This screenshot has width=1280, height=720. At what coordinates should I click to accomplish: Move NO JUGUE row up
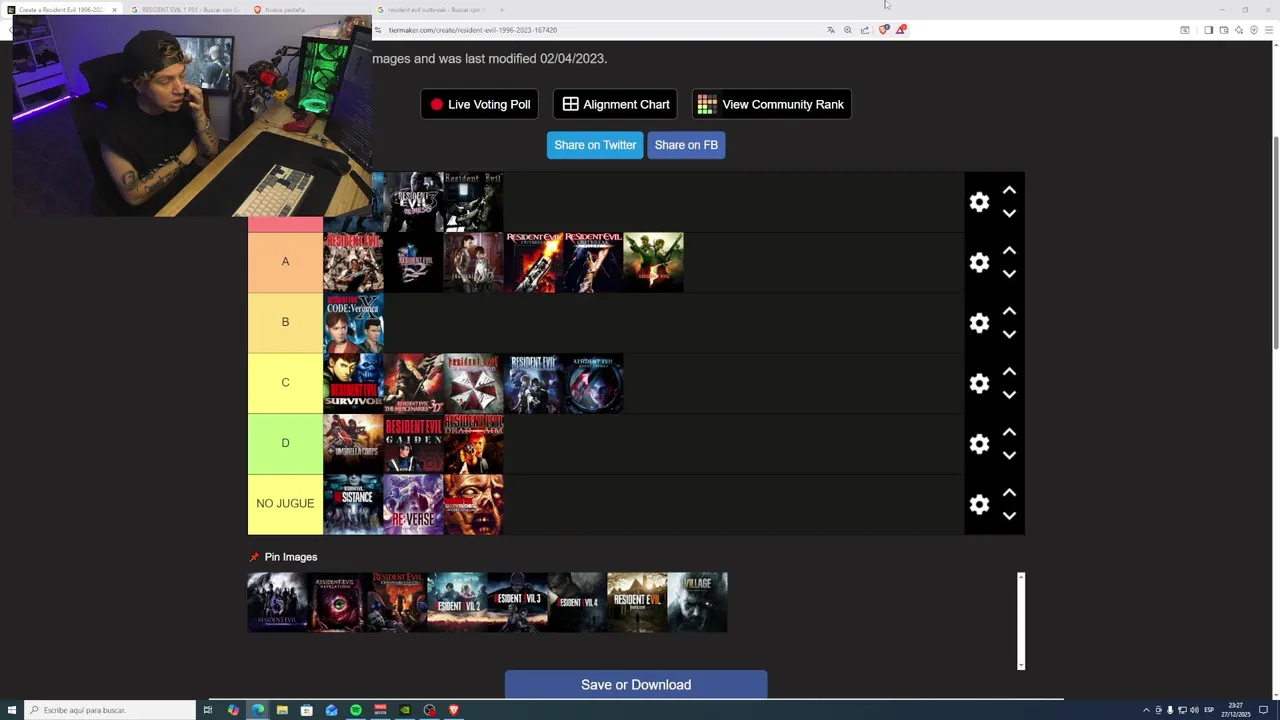1009,493
